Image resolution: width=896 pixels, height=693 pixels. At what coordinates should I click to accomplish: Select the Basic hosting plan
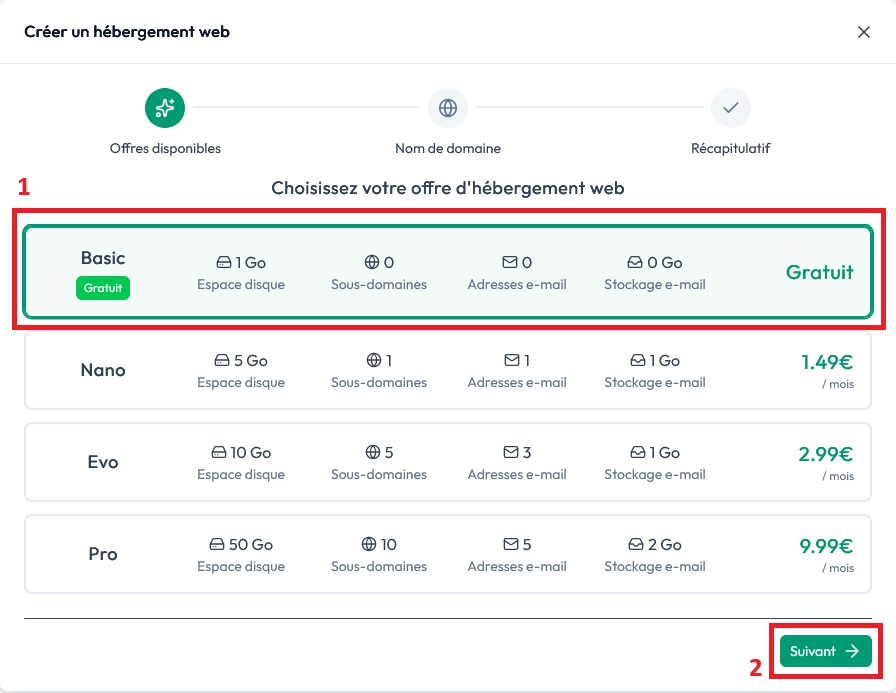click(448, 270)
